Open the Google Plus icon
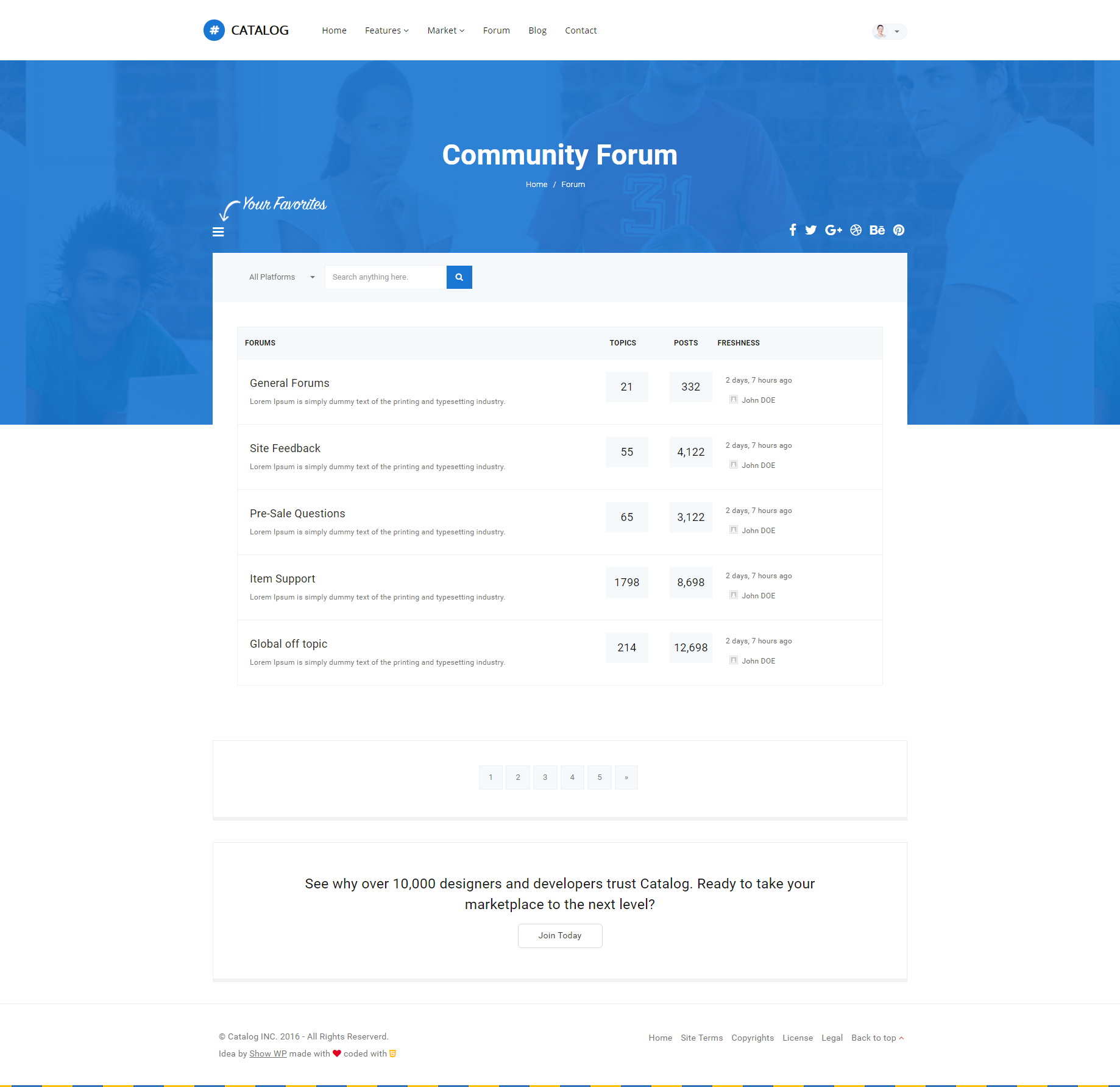This screenshot has height=1087, width=1120. coord(833,230)
